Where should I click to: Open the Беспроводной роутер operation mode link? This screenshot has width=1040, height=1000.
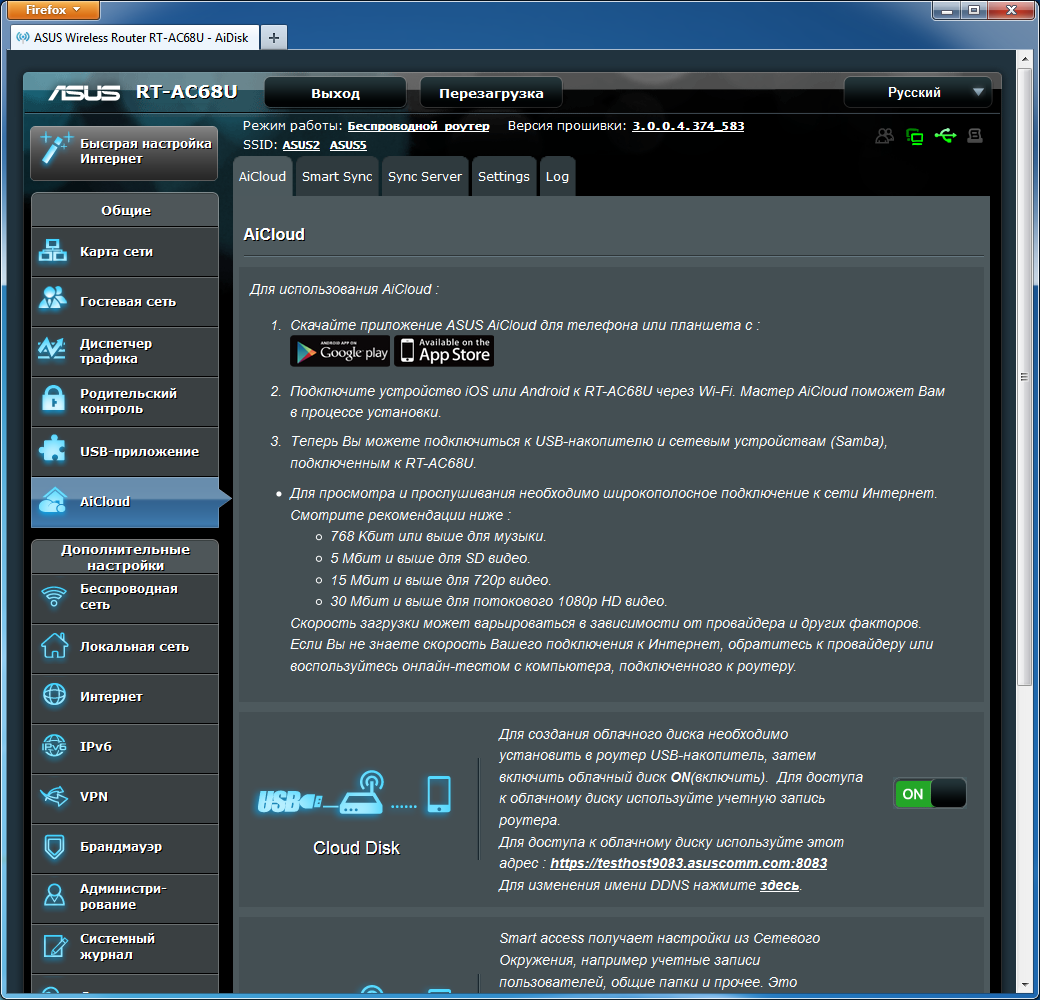tap(419, 126)
